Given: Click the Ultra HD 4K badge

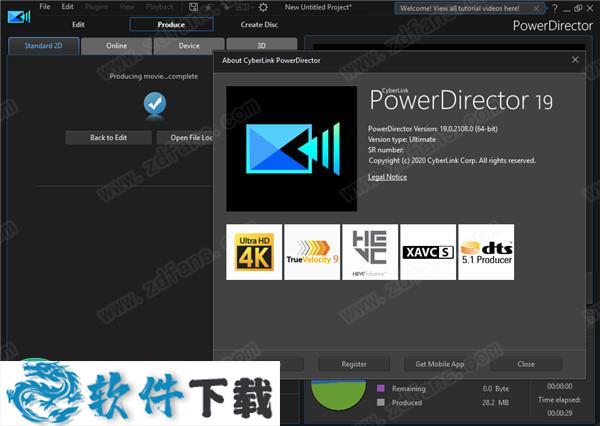Looking at the screenshot, I should coord(254,252).
